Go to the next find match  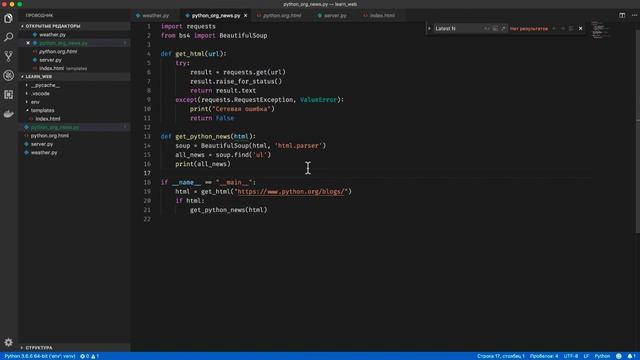coord(562,29)
